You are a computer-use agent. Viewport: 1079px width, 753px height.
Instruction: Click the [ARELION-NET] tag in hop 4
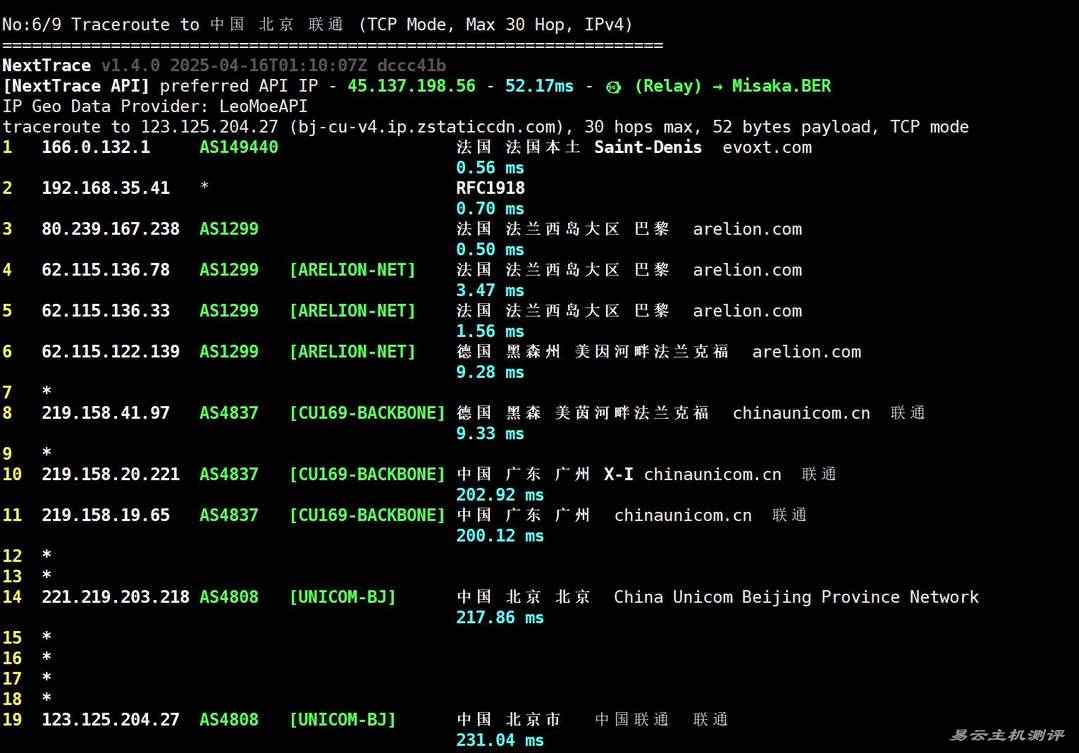click(352, 270)
